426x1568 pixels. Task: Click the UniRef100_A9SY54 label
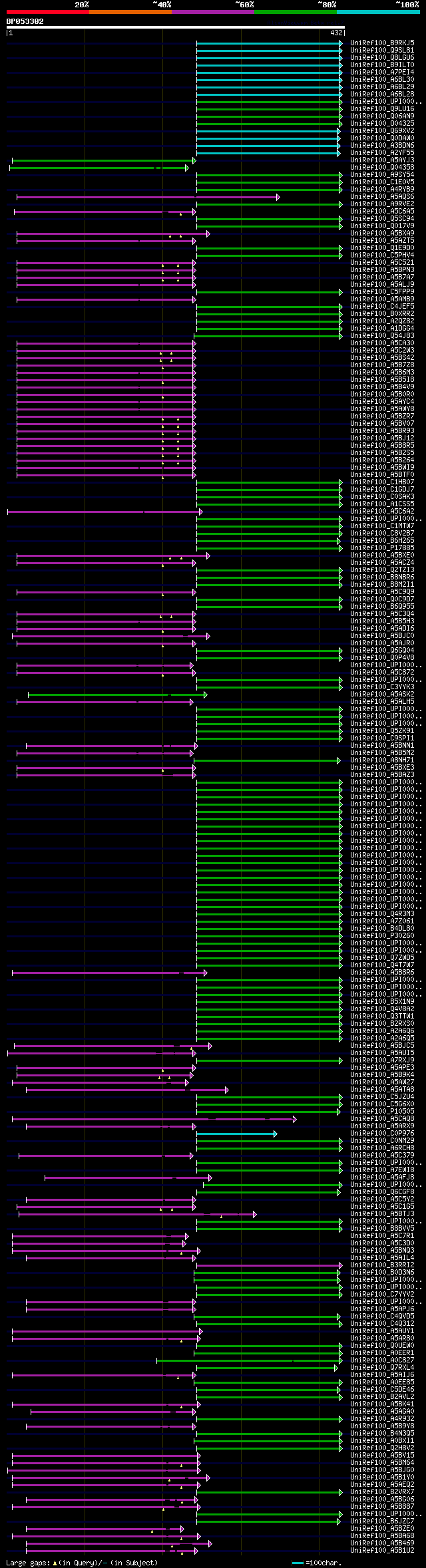[x=382, y=175]
